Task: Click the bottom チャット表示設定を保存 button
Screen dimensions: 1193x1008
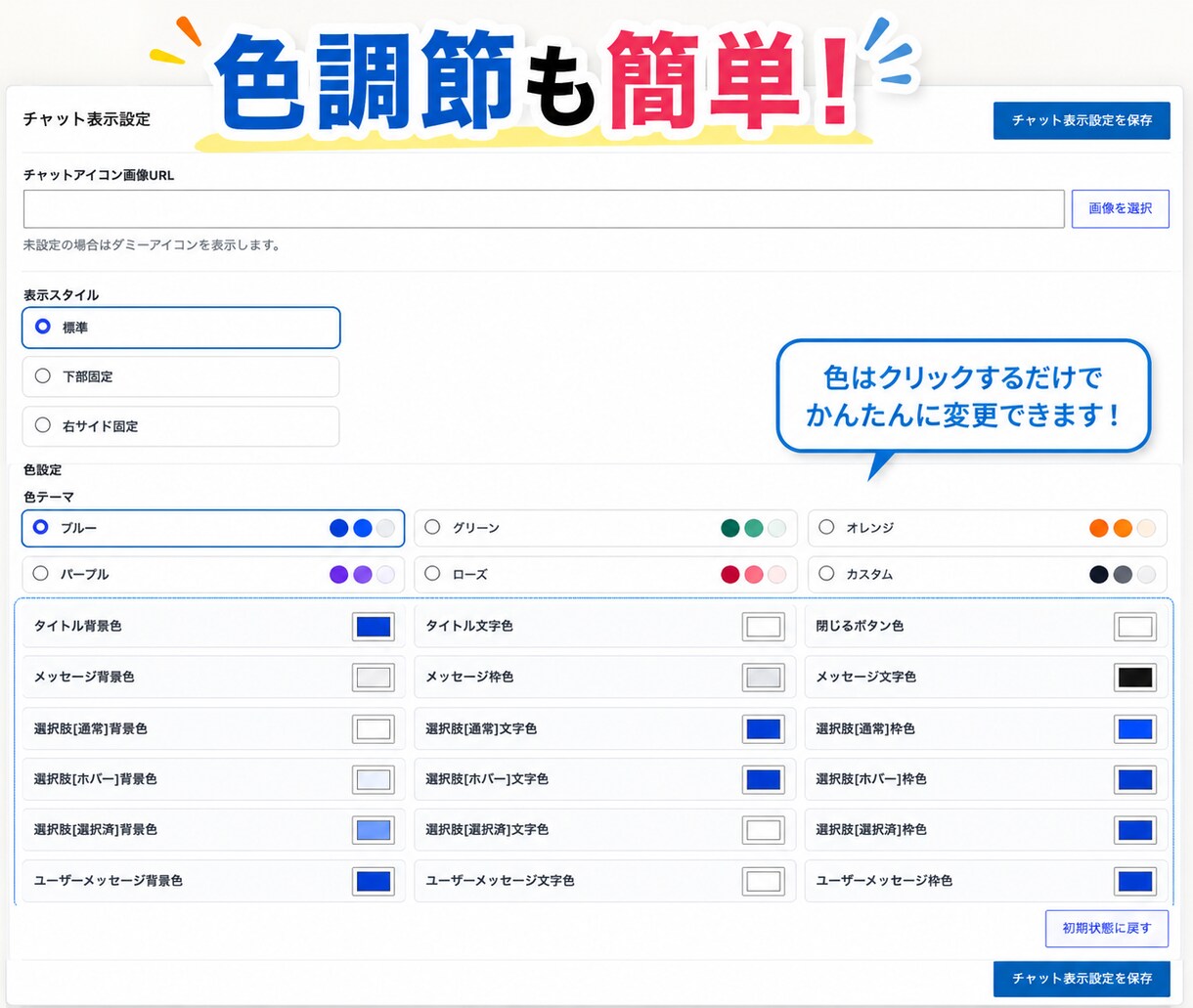Action: [1082, 978]
